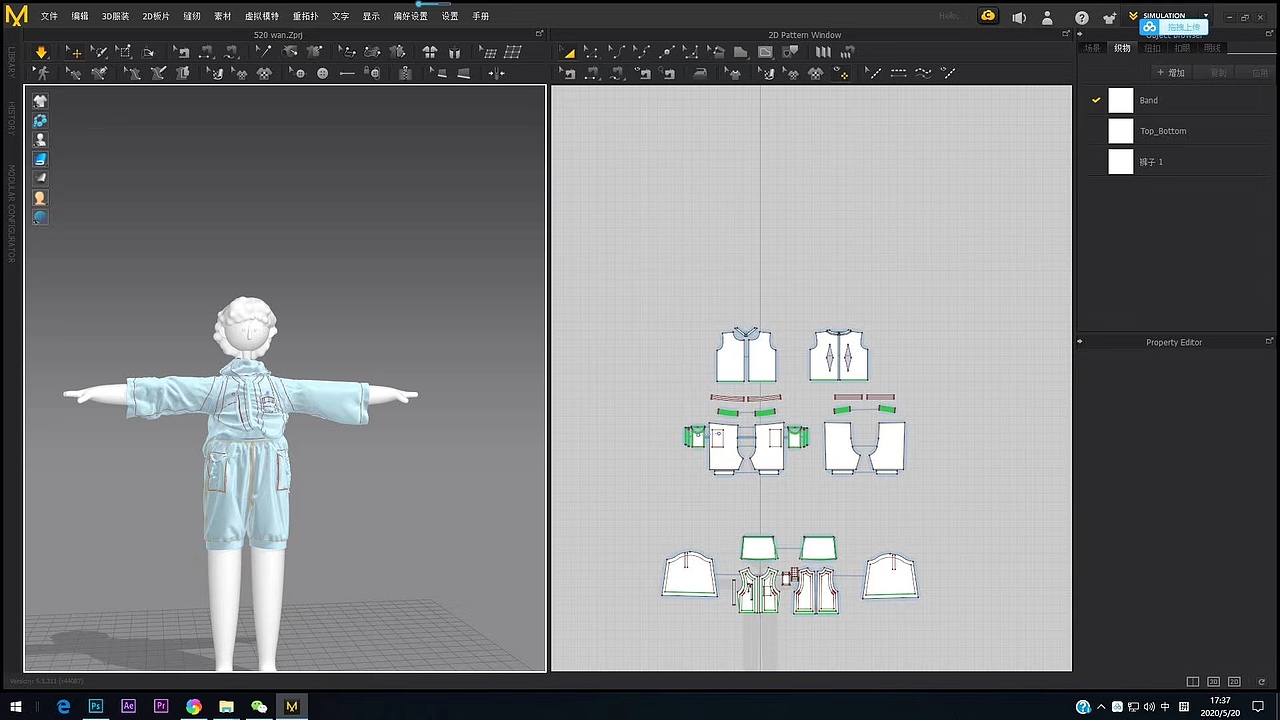The width and height of the screenshot is (1280, 720).
Task: Select the pin/tack needle tool icon
Action: click(x=263, y=52)
